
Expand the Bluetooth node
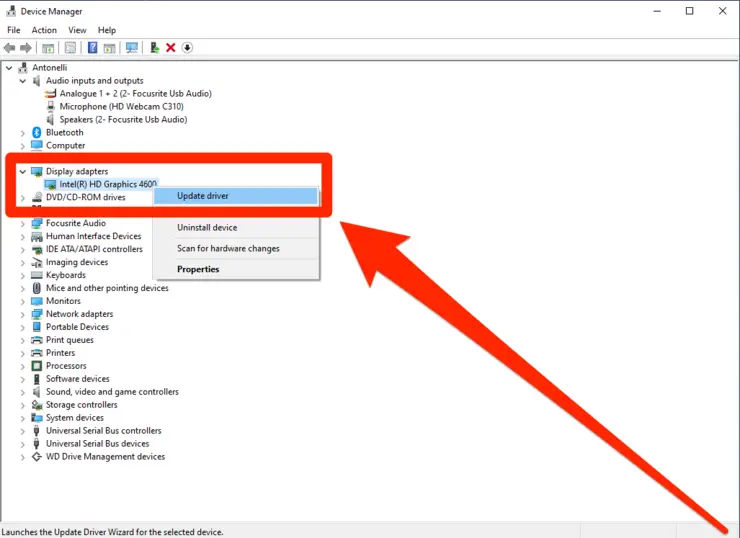[23, 133]
